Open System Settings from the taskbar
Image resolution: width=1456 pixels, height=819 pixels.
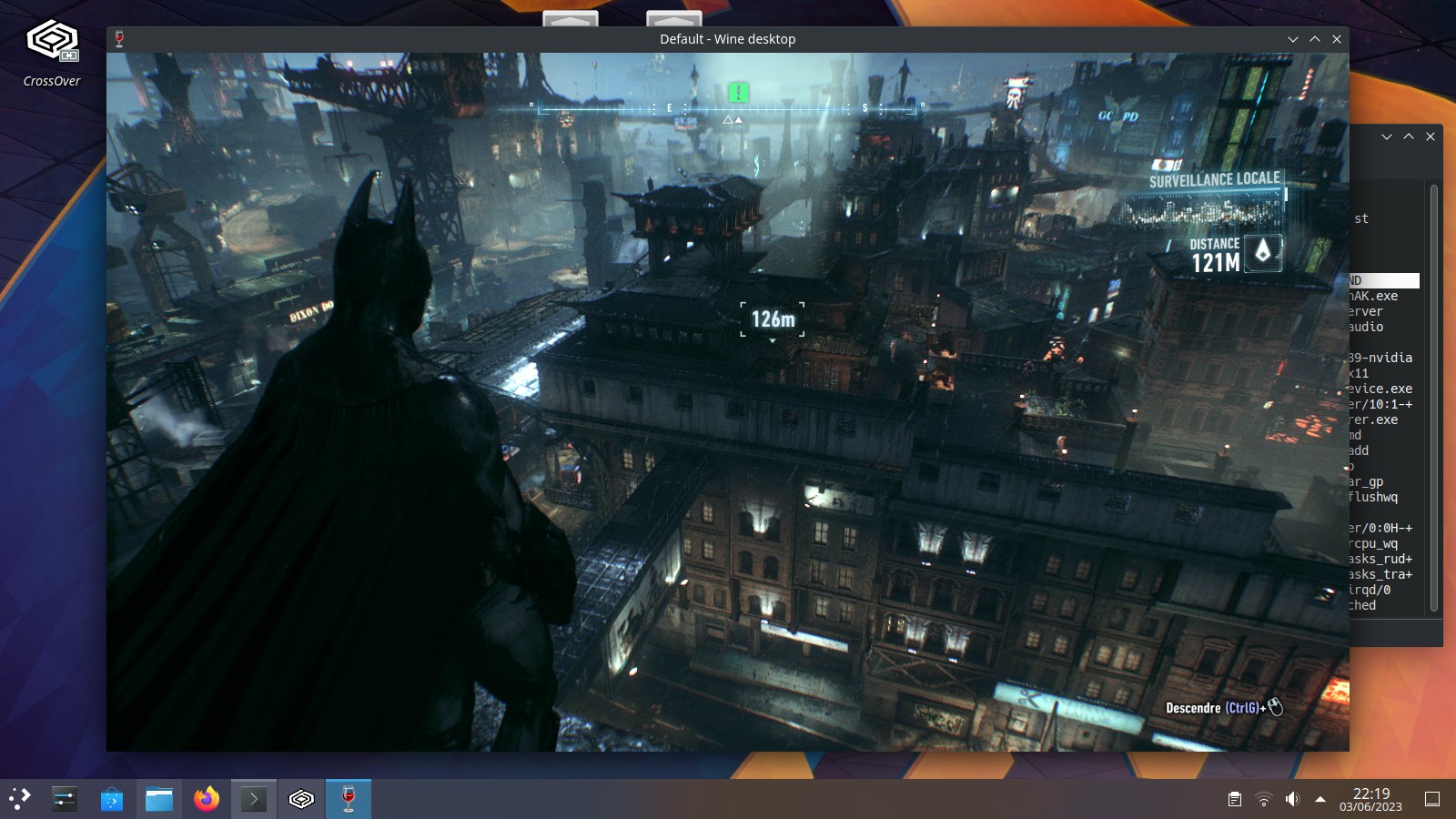[64, 799]
